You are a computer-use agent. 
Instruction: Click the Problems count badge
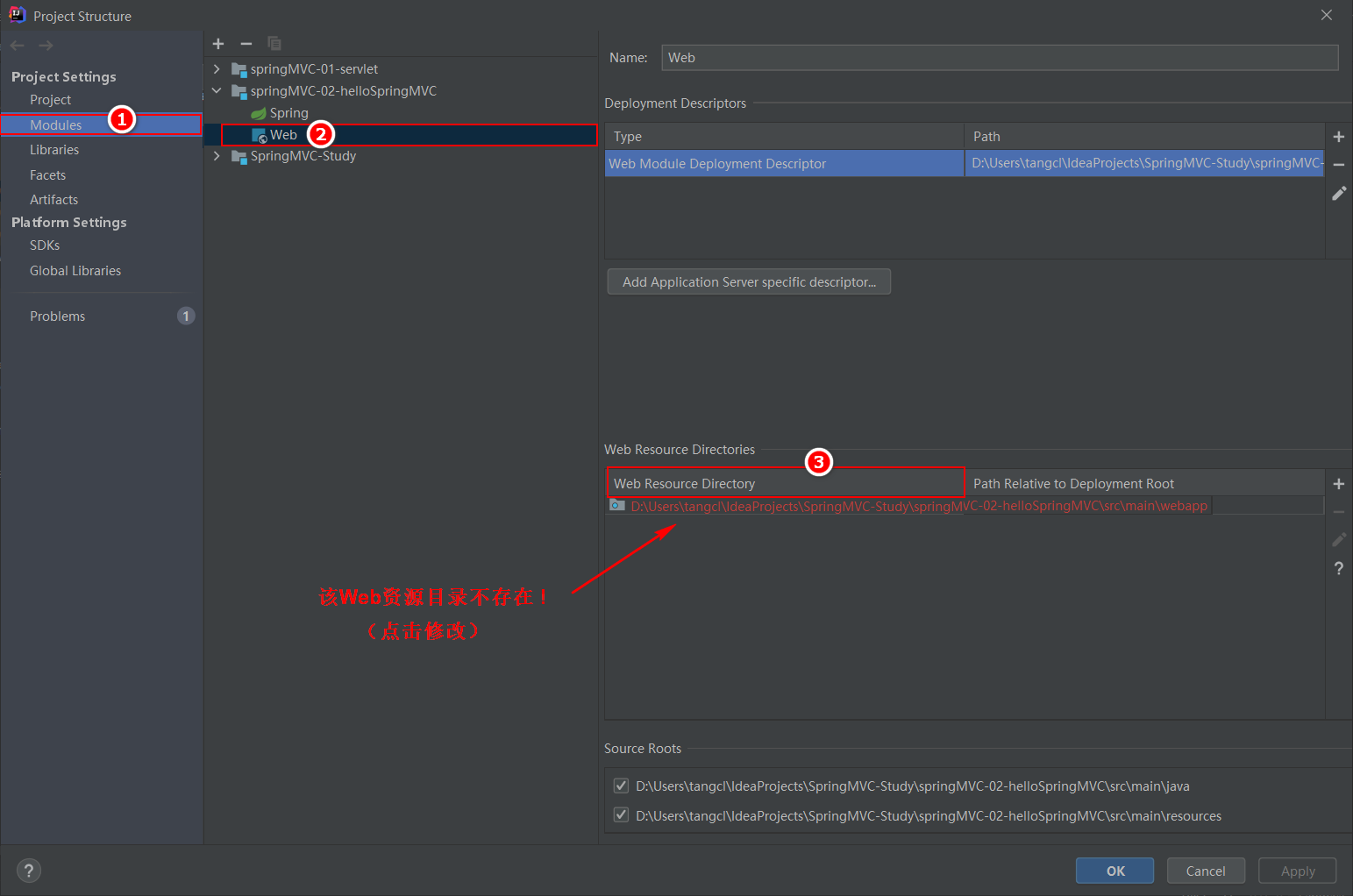(x=186, y=316)
